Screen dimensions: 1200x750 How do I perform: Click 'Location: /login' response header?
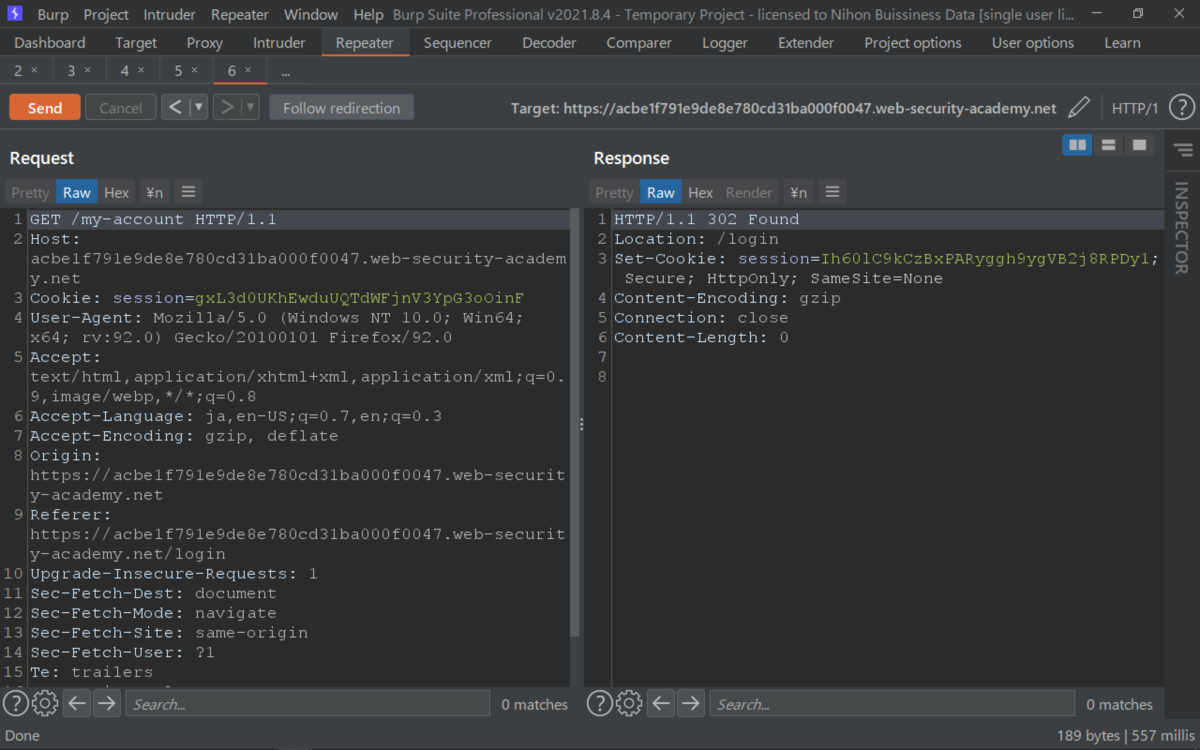[x=696, y=239]
